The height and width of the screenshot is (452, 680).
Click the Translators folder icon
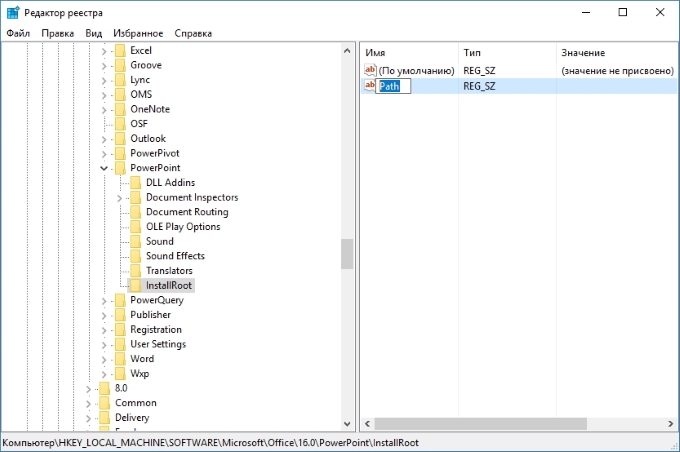(136, 271)
